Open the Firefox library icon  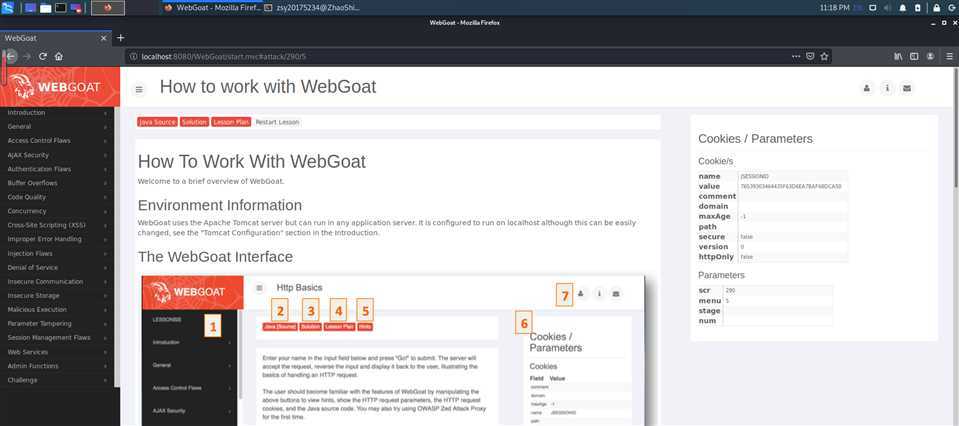pos(898,56)
